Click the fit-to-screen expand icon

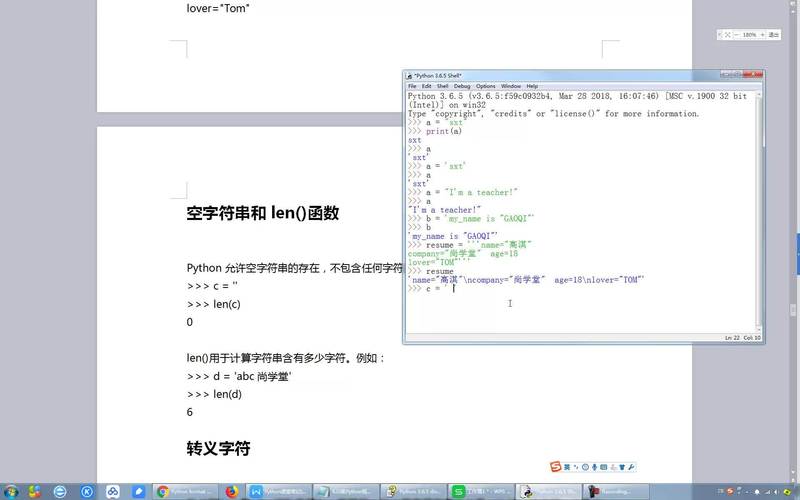728,35
